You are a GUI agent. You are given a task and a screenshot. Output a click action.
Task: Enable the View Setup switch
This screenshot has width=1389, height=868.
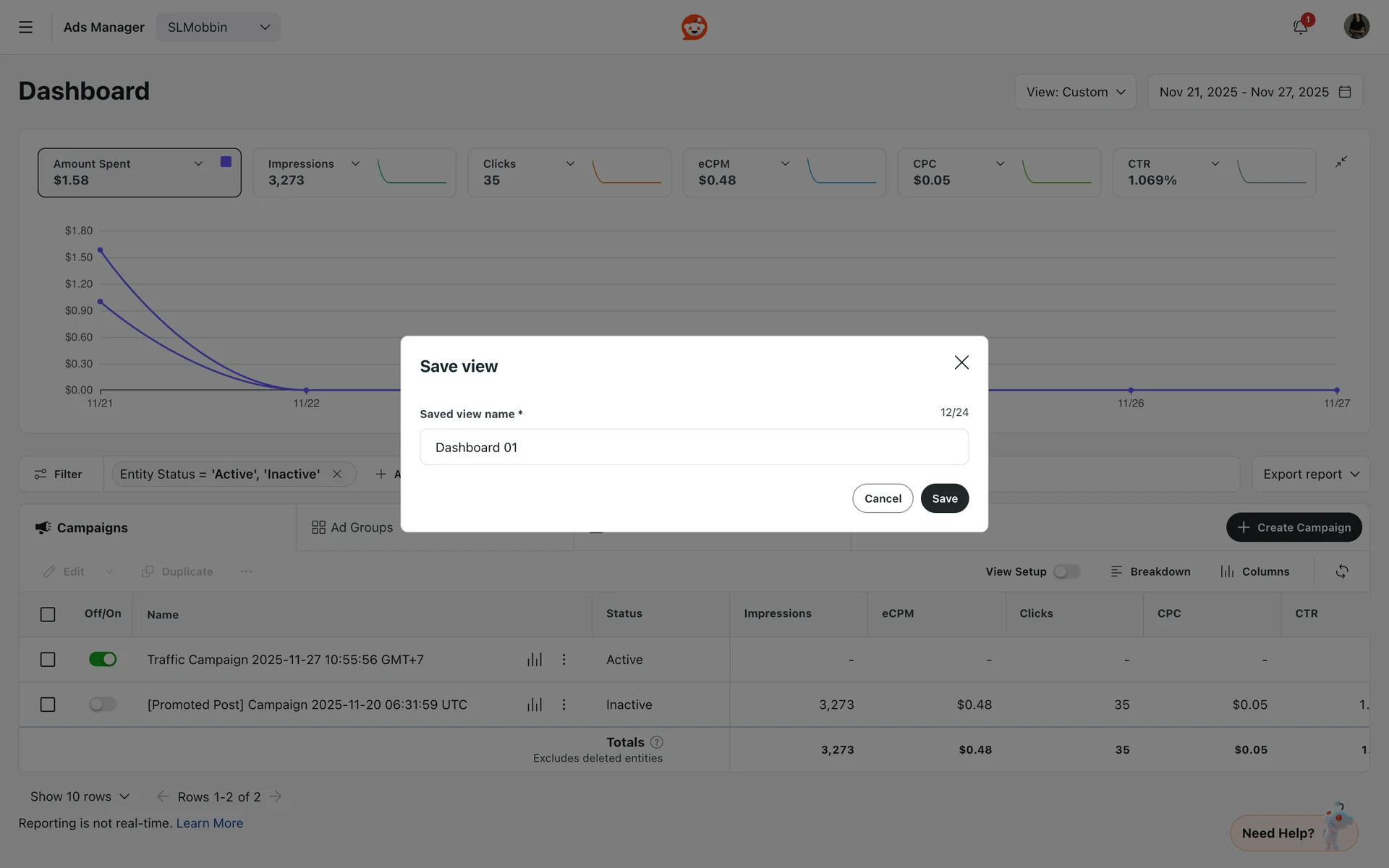1066,571
